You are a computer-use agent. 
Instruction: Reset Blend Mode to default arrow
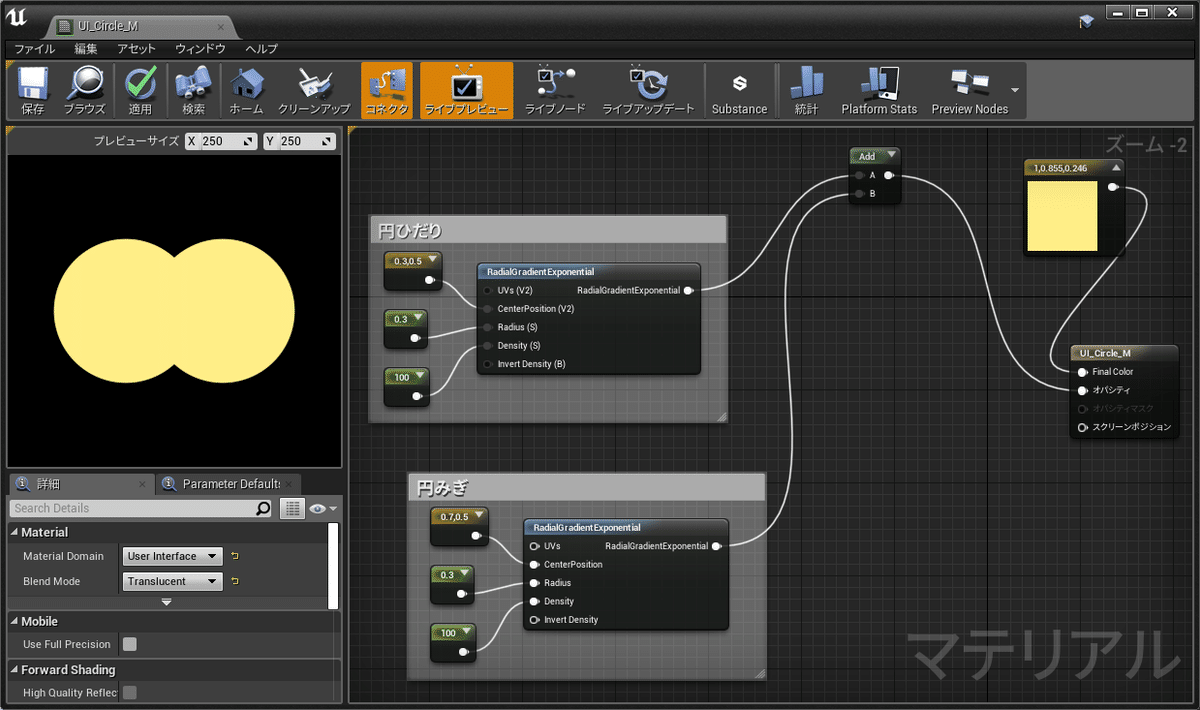[235, 581]
